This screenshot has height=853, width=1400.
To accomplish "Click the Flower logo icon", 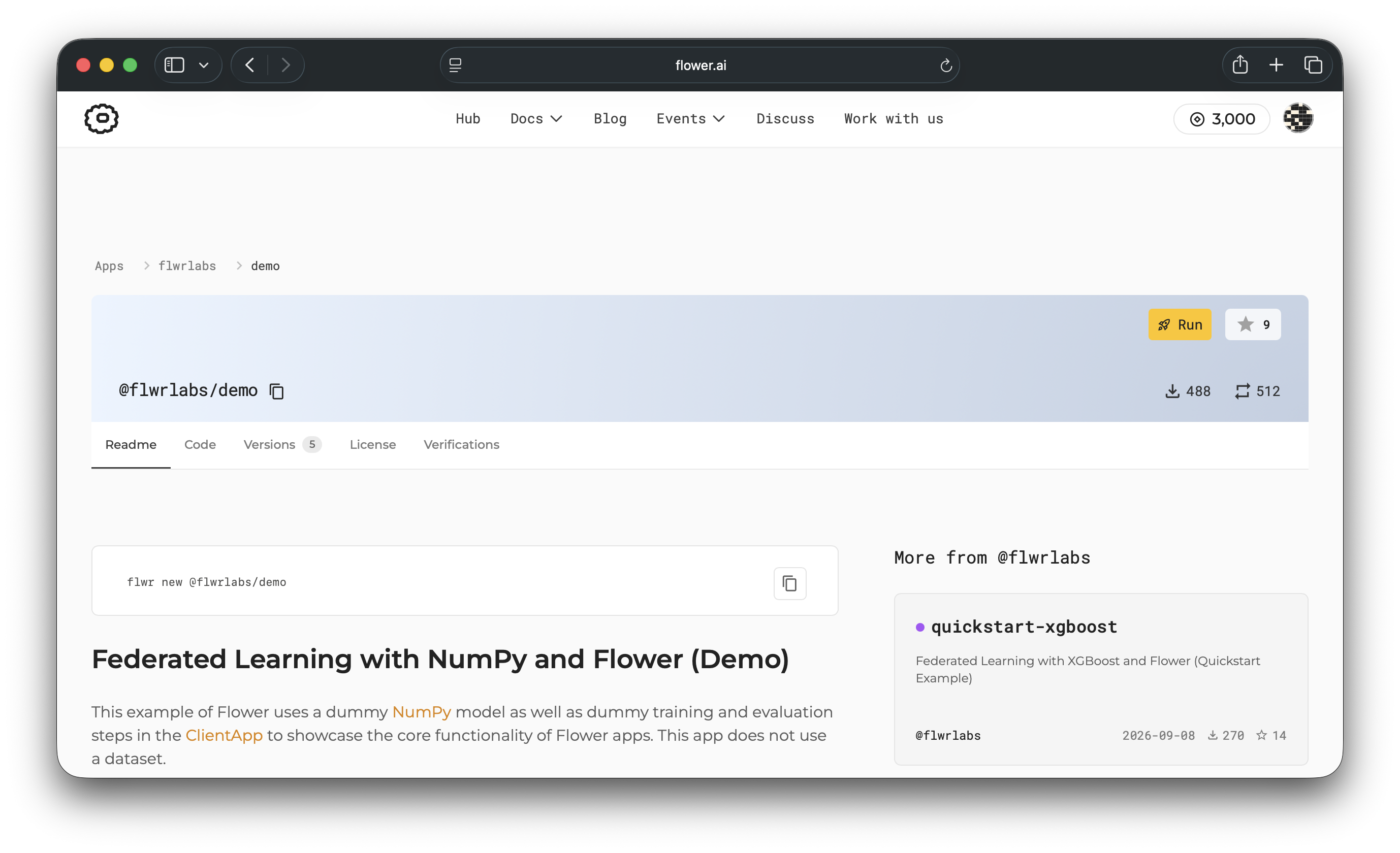I will tap(101, 118).
